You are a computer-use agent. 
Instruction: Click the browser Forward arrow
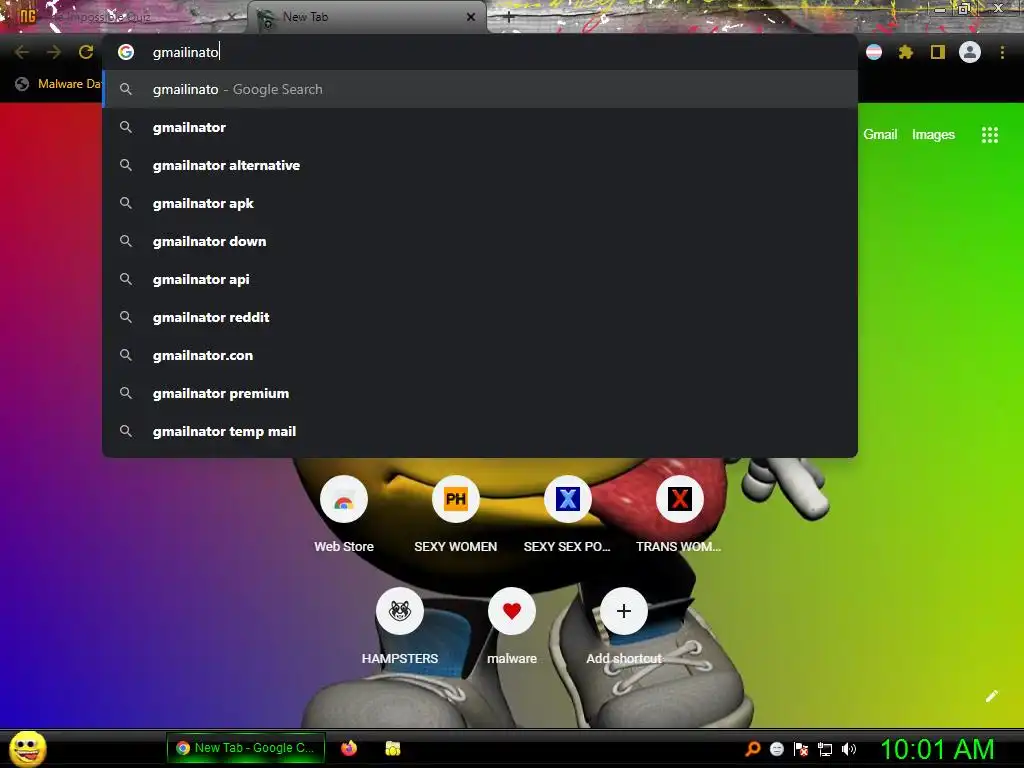click(54, 52)
